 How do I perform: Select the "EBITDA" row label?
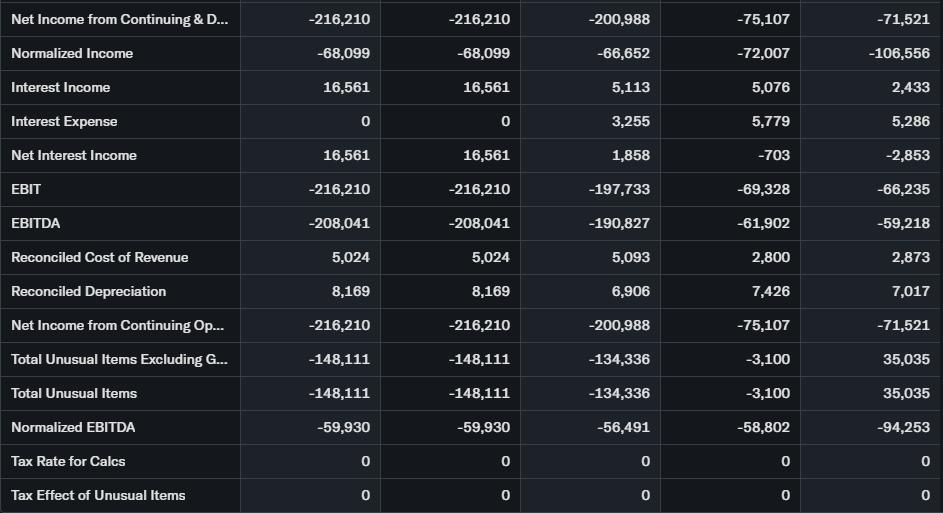(x=36, y=224)
